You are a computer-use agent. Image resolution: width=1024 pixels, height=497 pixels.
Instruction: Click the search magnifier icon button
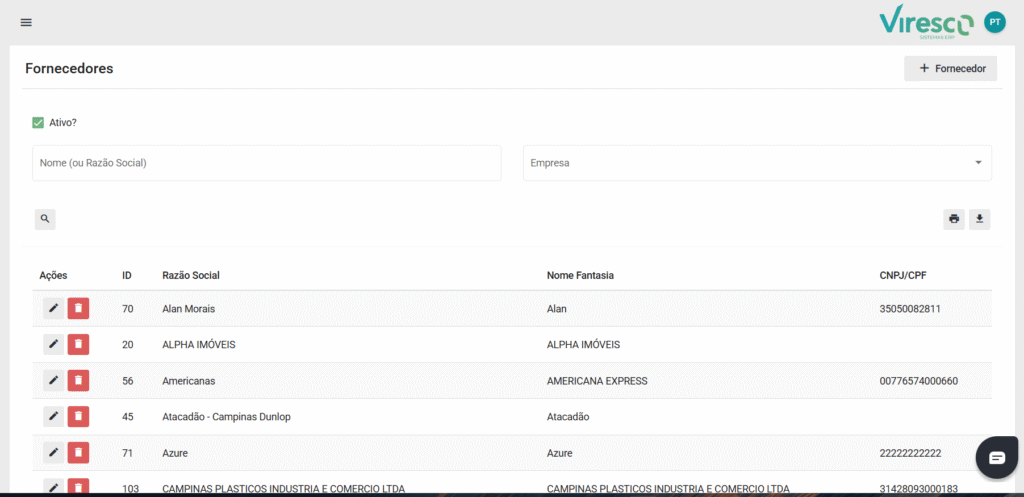(45, 219)
